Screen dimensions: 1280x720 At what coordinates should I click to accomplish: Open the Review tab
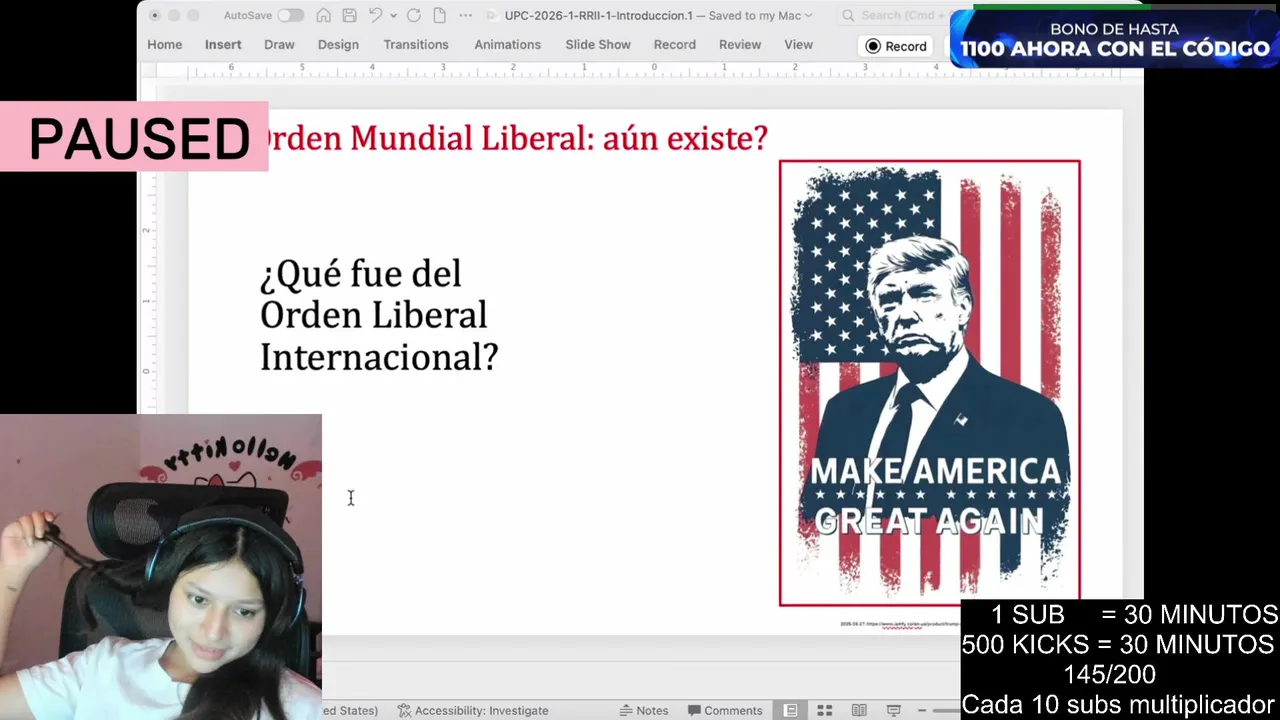click(x=740, y=45)
